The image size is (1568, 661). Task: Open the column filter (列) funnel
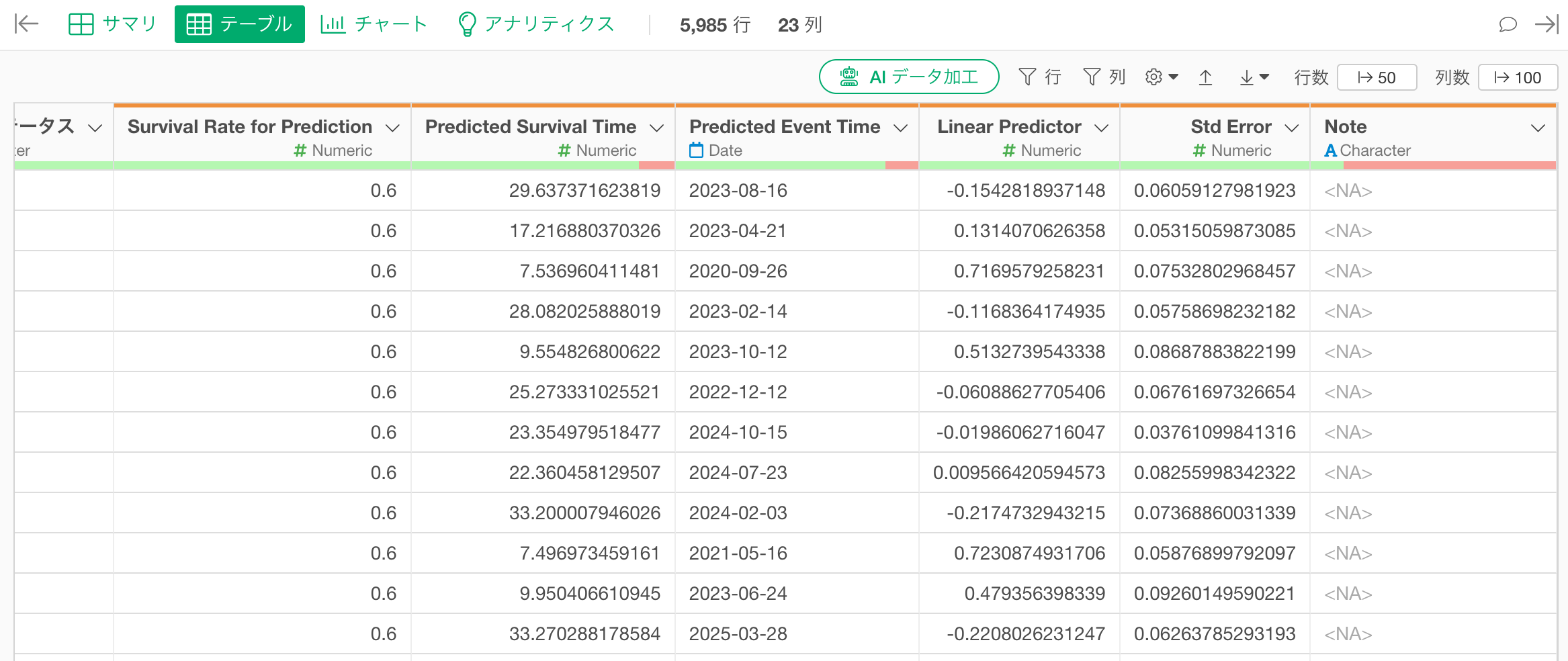(1104, 77)
